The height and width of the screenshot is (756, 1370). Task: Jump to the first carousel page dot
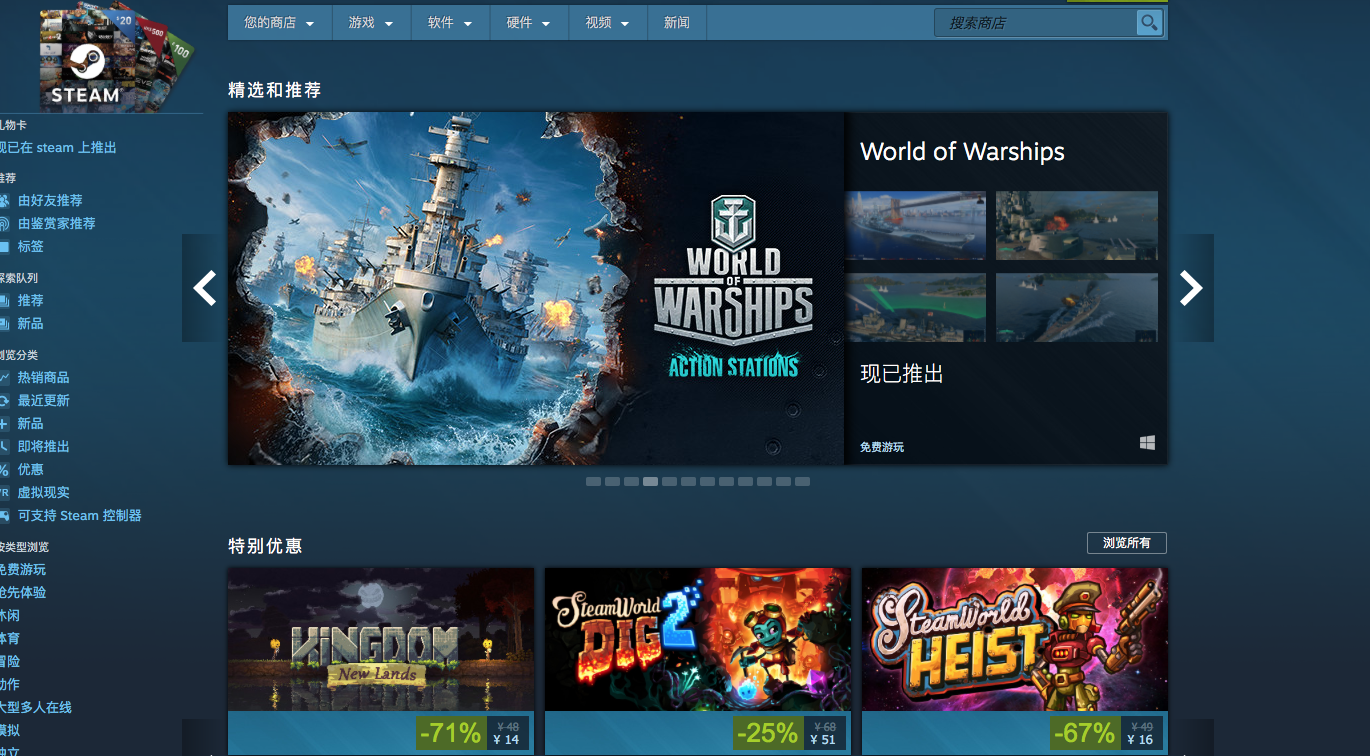(x=593, y=482)
